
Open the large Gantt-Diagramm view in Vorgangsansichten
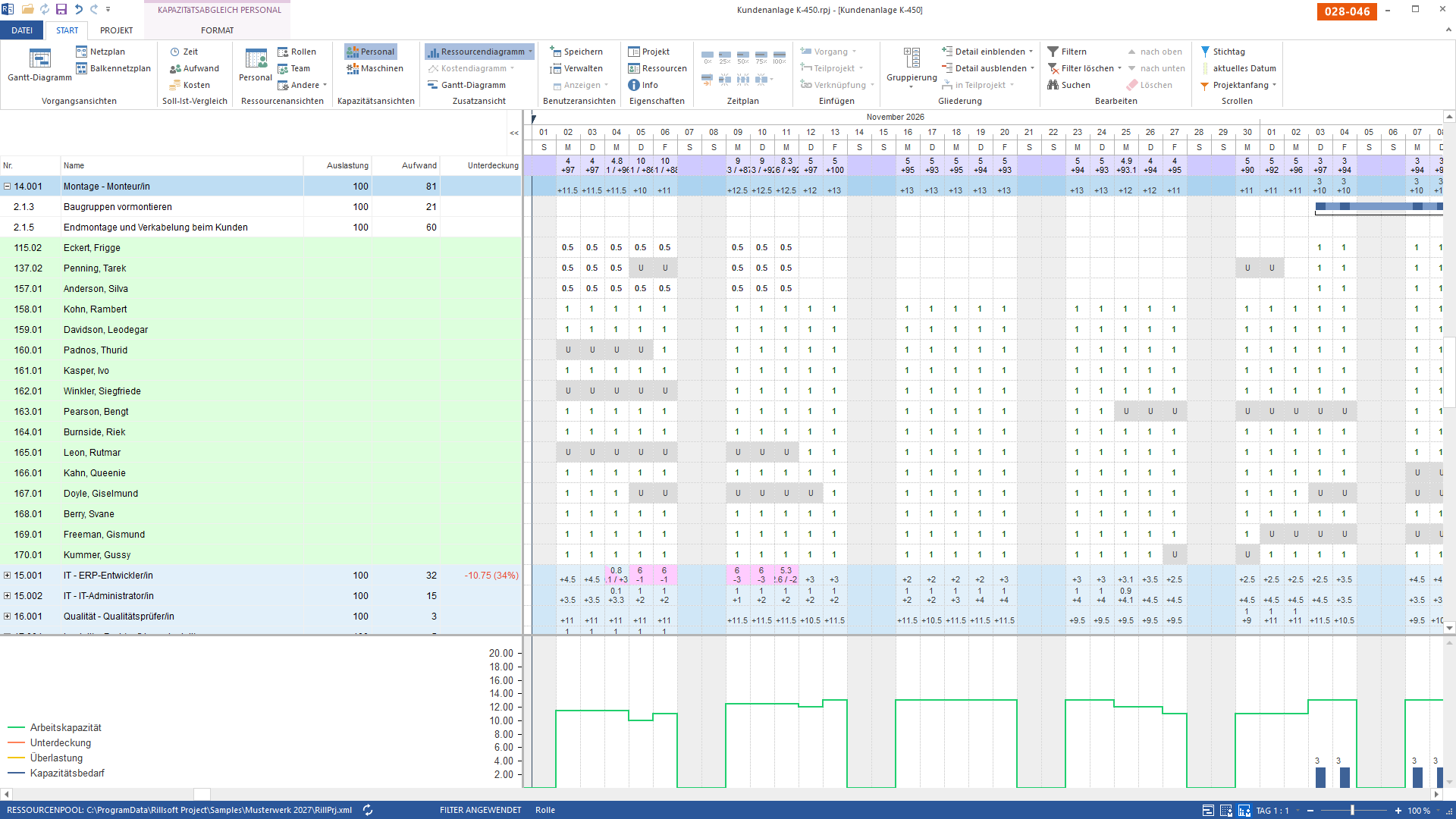(39, 65)
